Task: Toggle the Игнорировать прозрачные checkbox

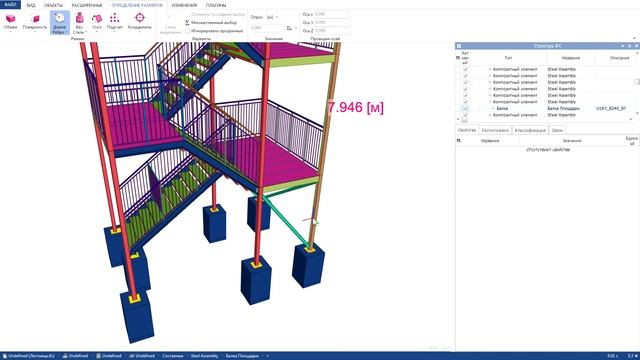Action: 187,31
